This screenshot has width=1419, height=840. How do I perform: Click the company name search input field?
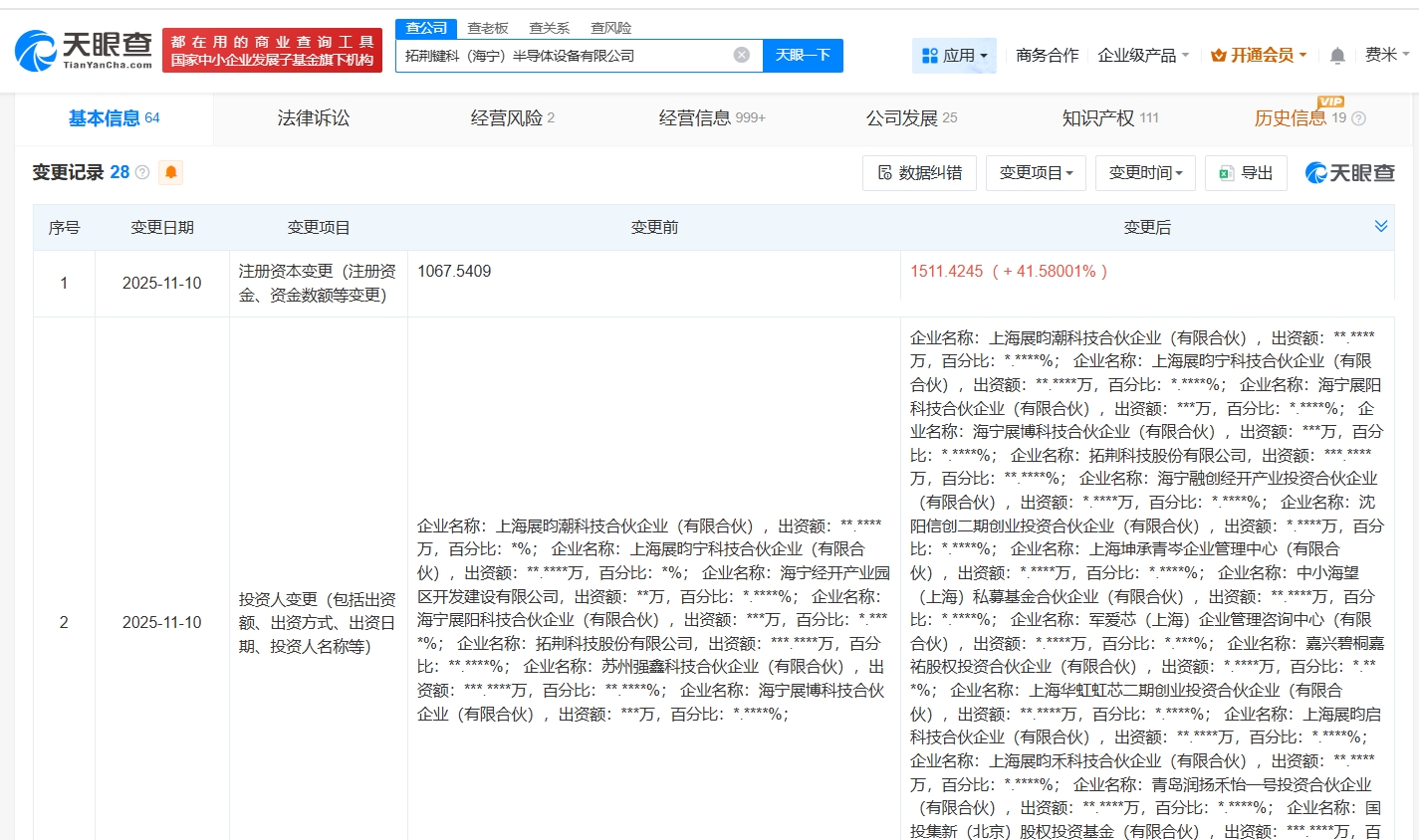(558, 56)
